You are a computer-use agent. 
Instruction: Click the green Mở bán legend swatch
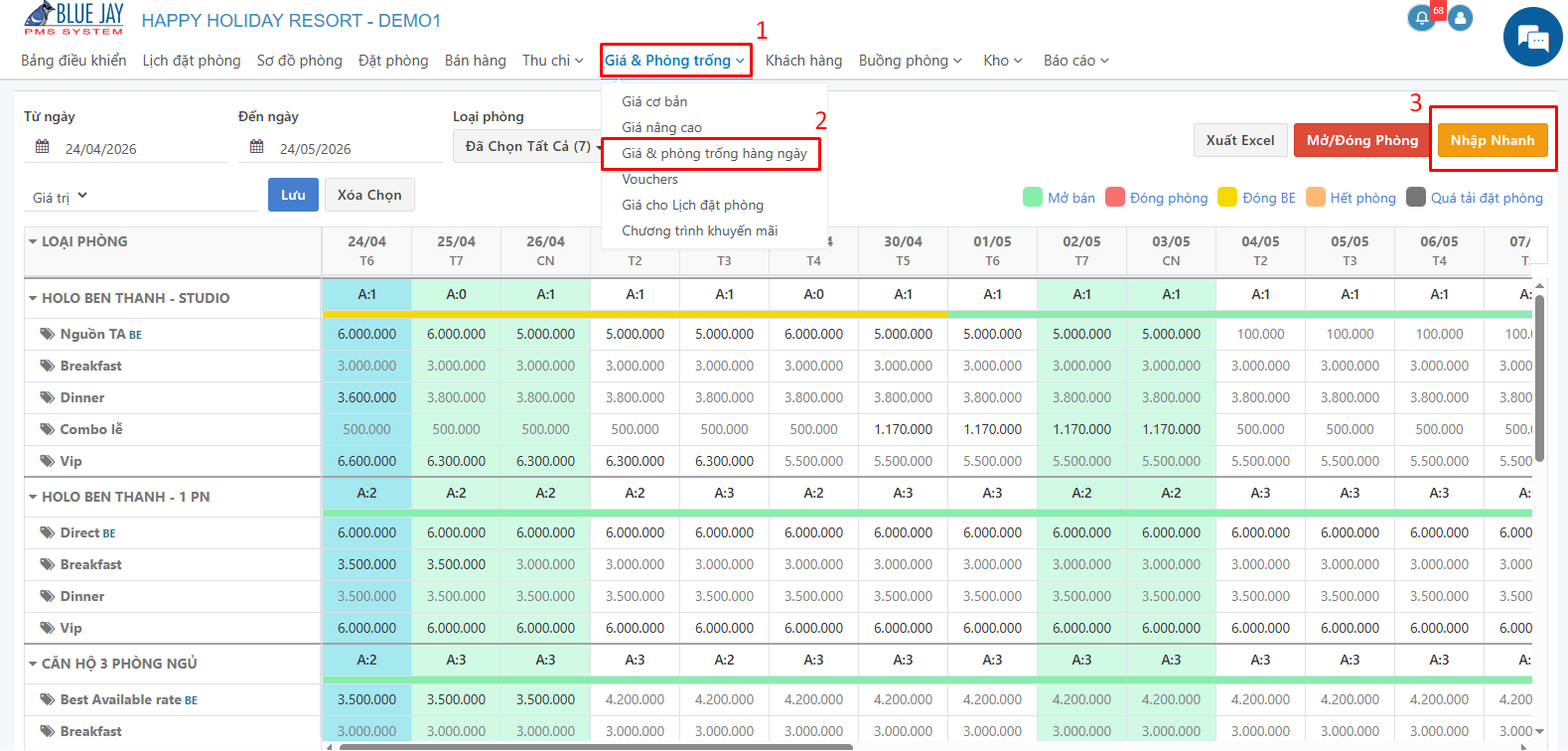(x=1033, y=197)
